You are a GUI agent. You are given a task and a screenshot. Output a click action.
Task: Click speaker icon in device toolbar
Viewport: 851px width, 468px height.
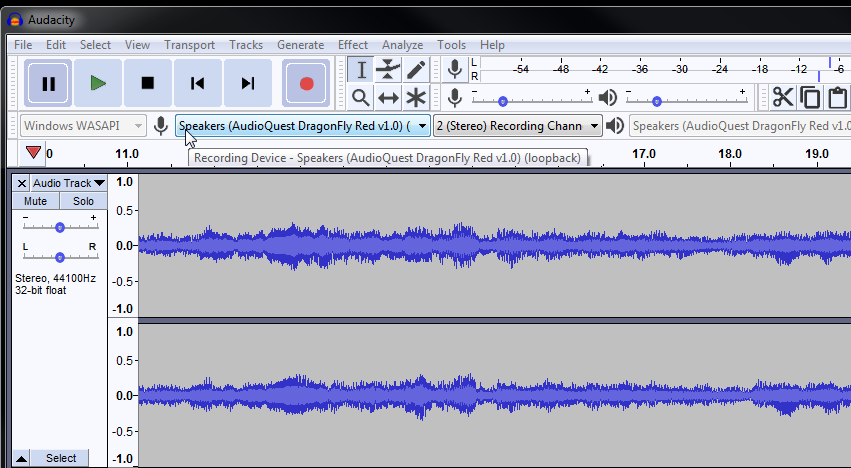[x=614, y=126]
